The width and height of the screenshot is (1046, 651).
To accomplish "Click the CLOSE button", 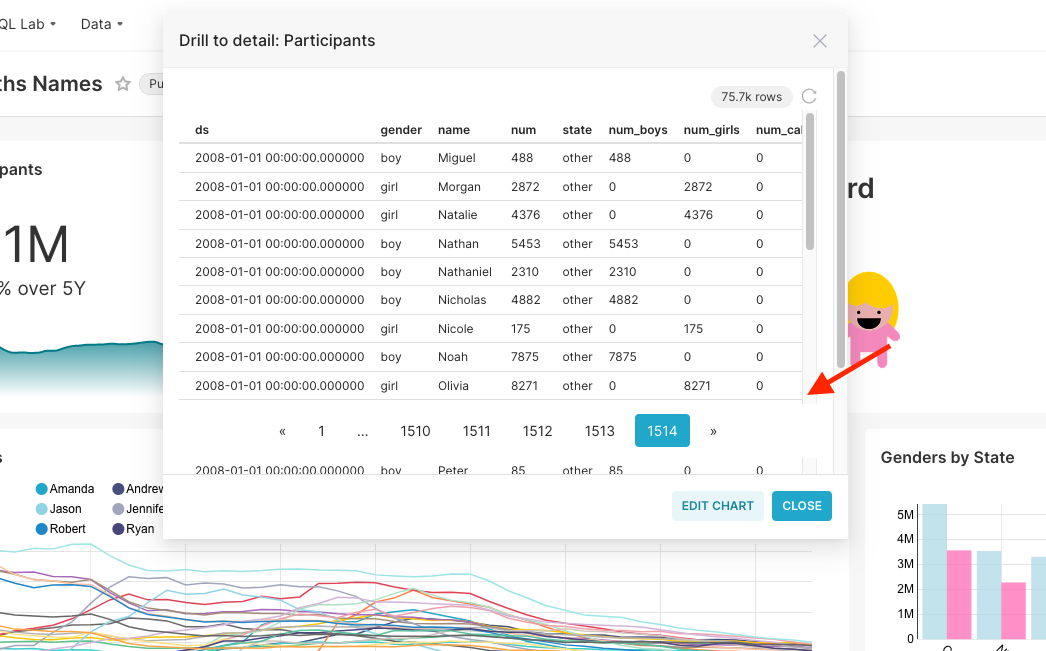I will click(x=802, y=506).
